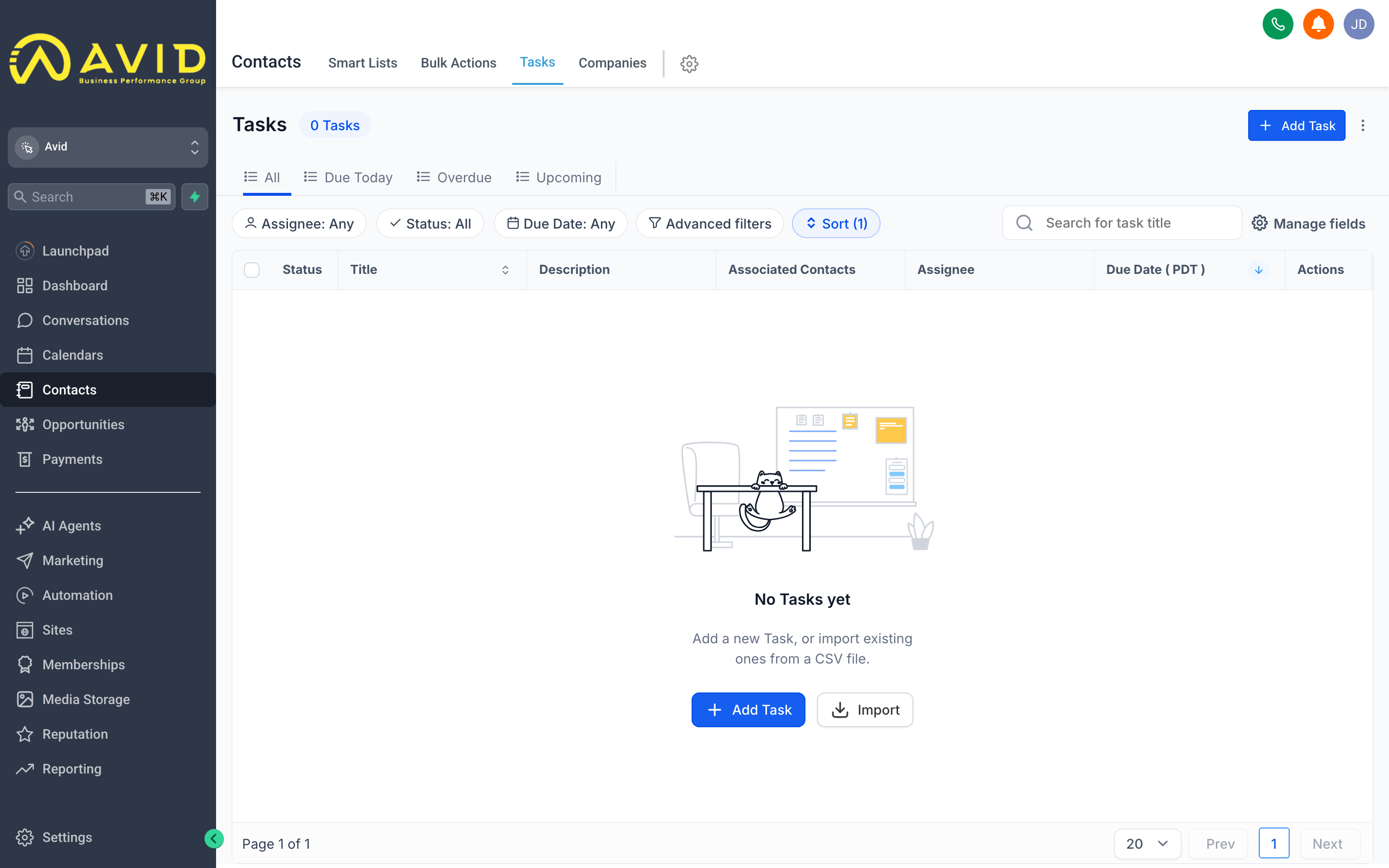
Task: Open Calendars in the sidebar
Action: click(x=108, y=355)
